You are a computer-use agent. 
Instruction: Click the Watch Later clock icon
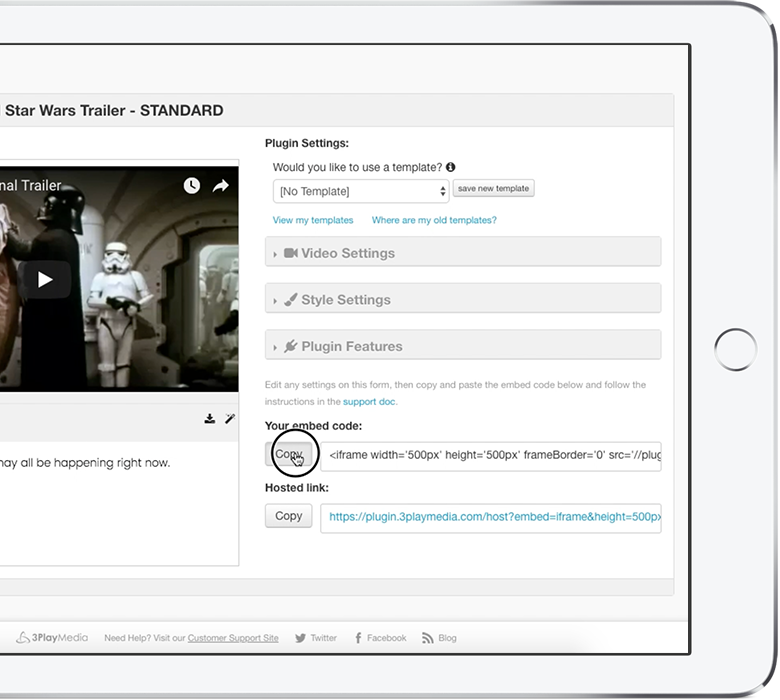192,186
